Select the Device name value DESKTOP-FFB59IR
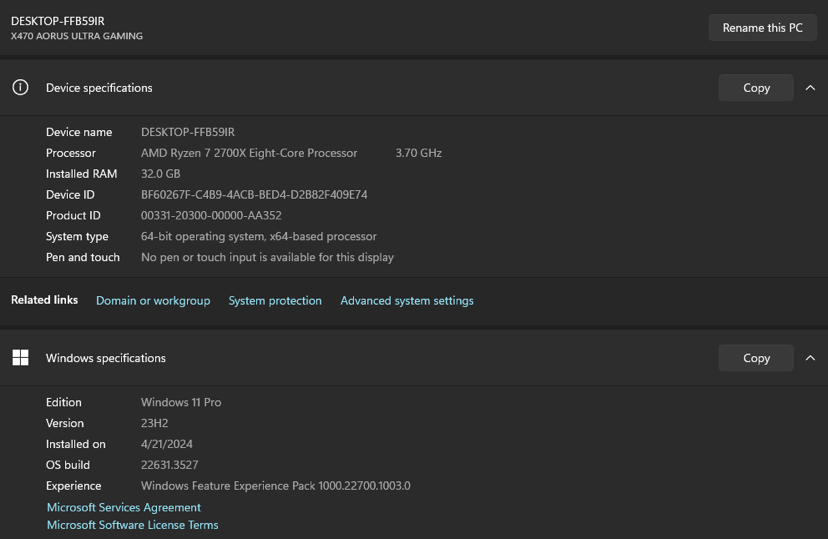This screenshot has height=539, width=828. pyautogui.click(x=187, y=132)
